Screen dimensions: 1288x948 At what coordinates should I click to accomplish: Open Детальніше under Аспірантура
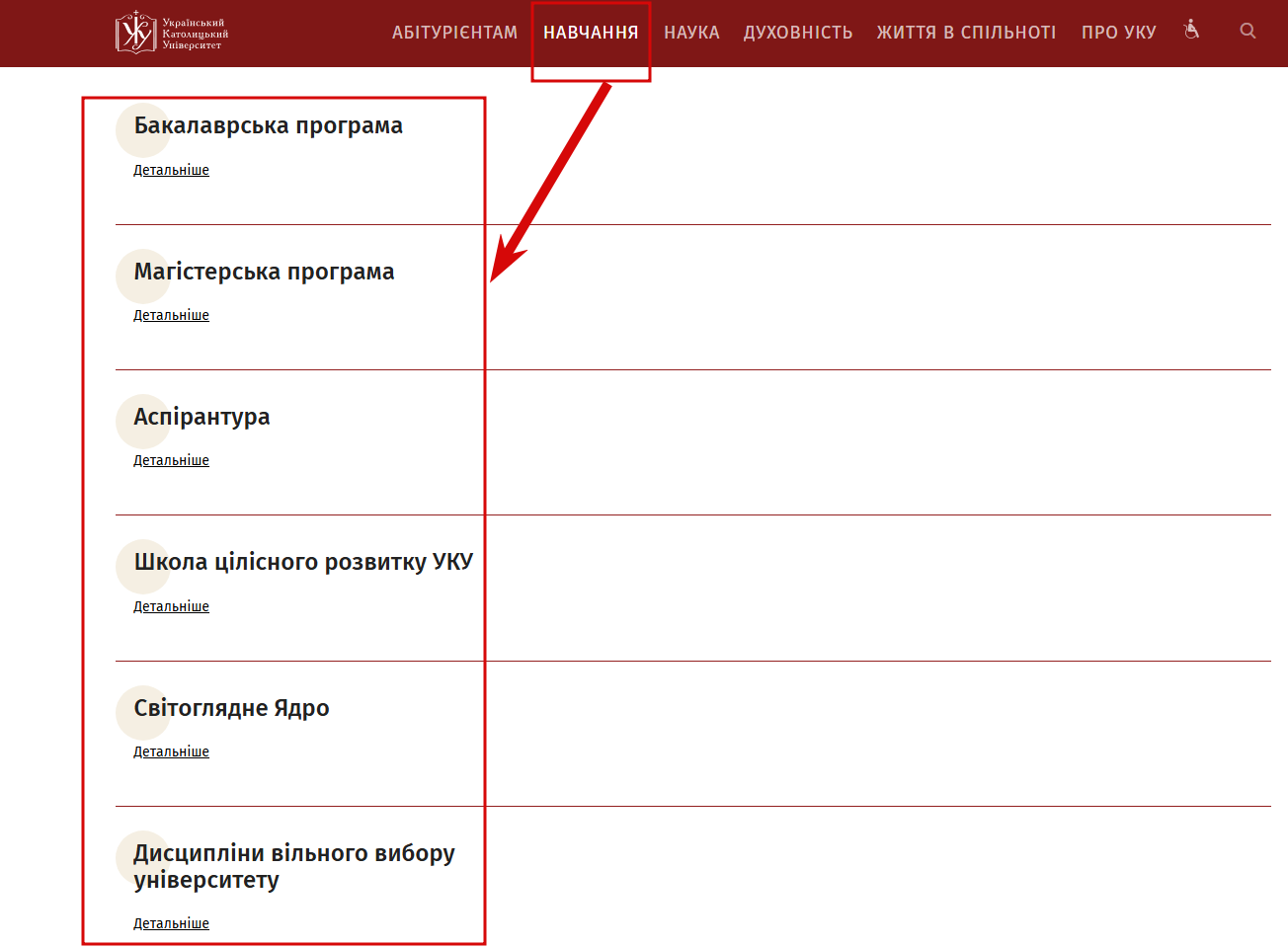pyautogui.click(x=172, y=460)
